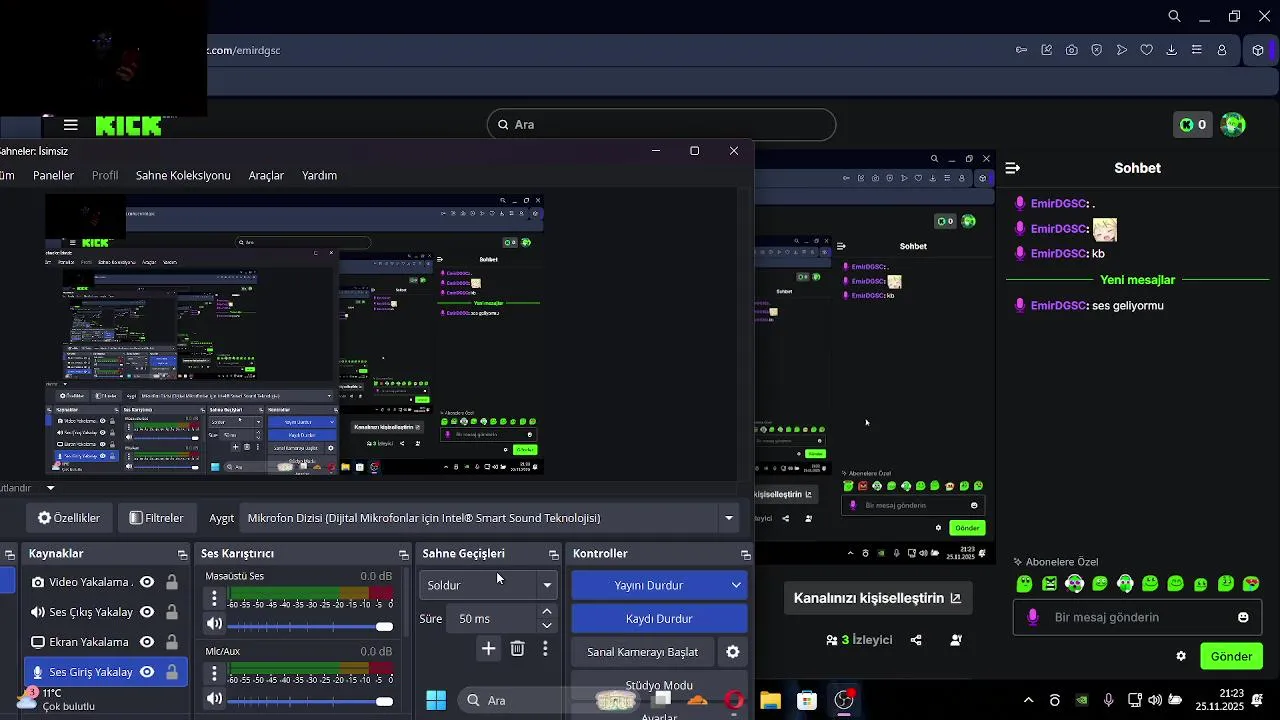Open the mixer menu for Mic/Aux

pyautogui.click(x=214, y=674)
